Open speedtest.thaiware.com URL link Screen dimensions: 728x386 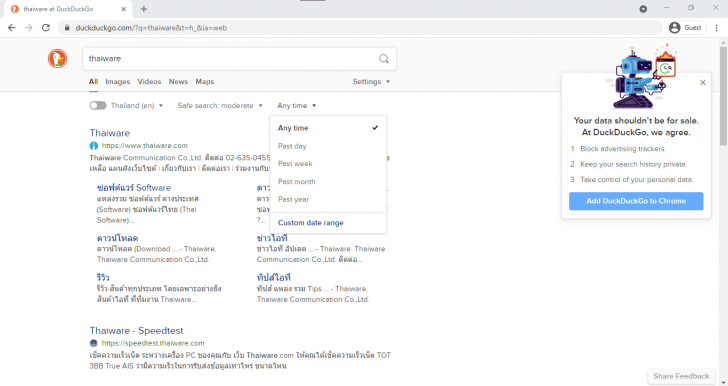coord(153,343)
